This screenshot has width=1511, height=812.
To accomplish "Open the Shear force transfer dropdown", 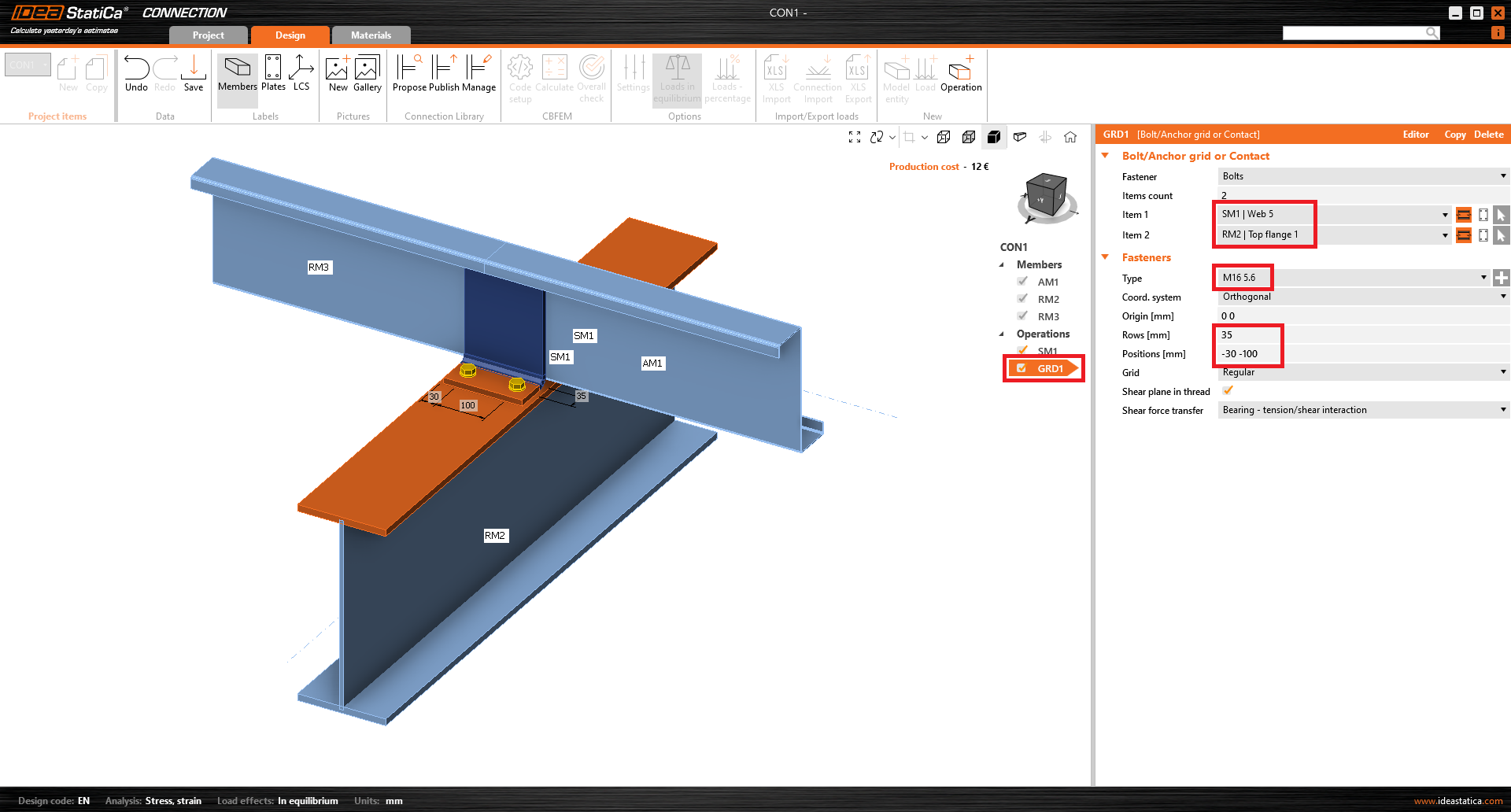I will (x=1362, y=410).
